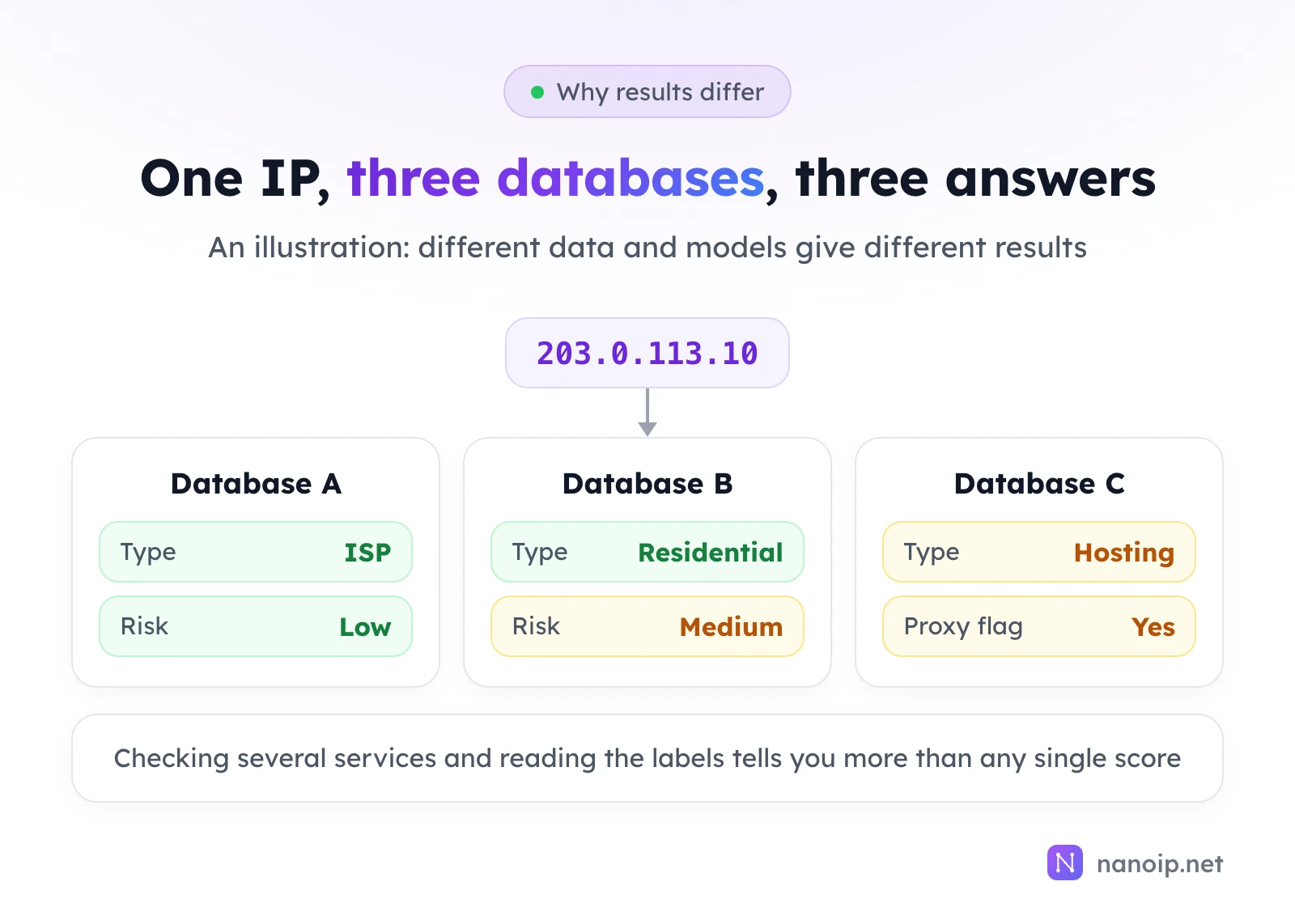Screen dimensions: 1295x924
Task: Click the Risk label in Database A
Action: pos(144,626)
